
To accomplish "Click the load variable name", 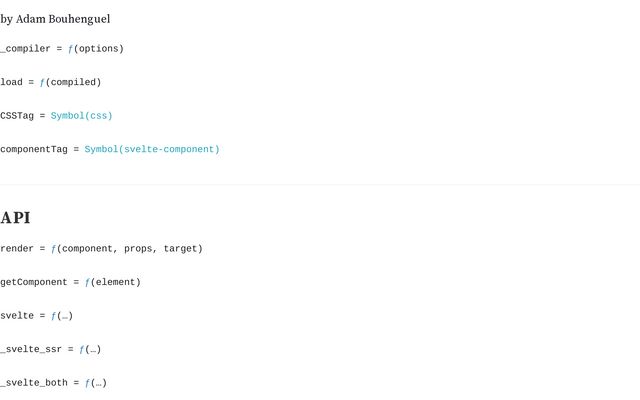I will (x=11, y=82).
